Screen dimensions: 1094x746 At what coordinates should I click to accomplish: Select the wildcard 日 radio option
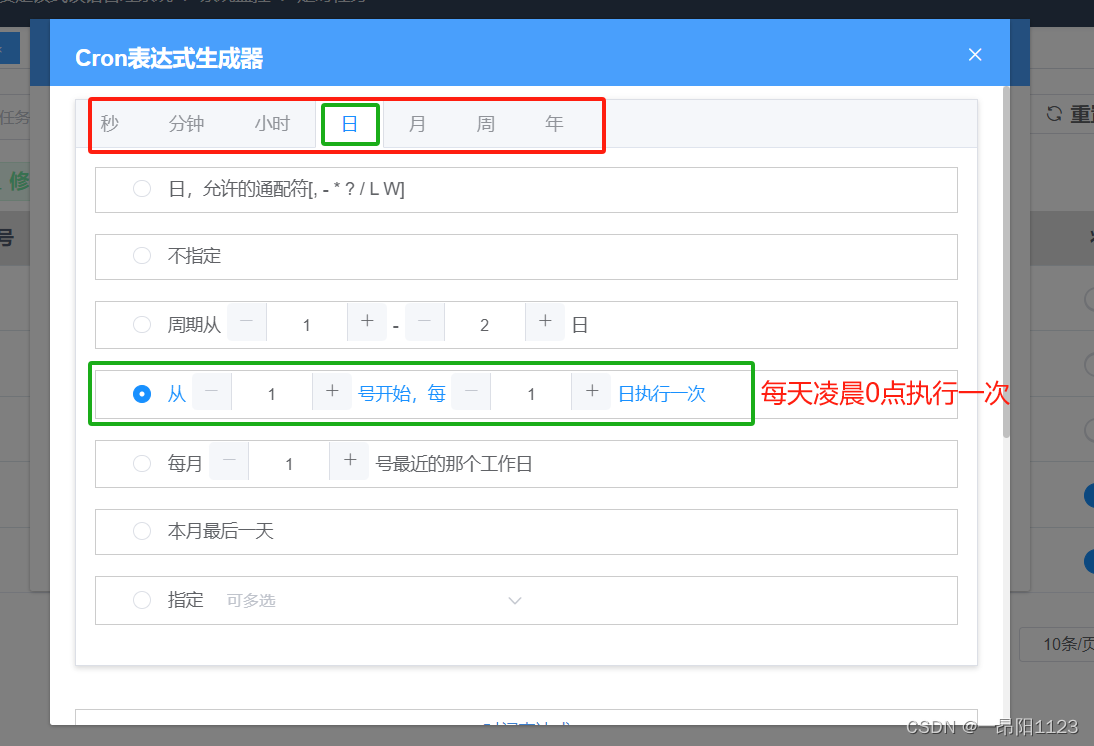(142, 188)
